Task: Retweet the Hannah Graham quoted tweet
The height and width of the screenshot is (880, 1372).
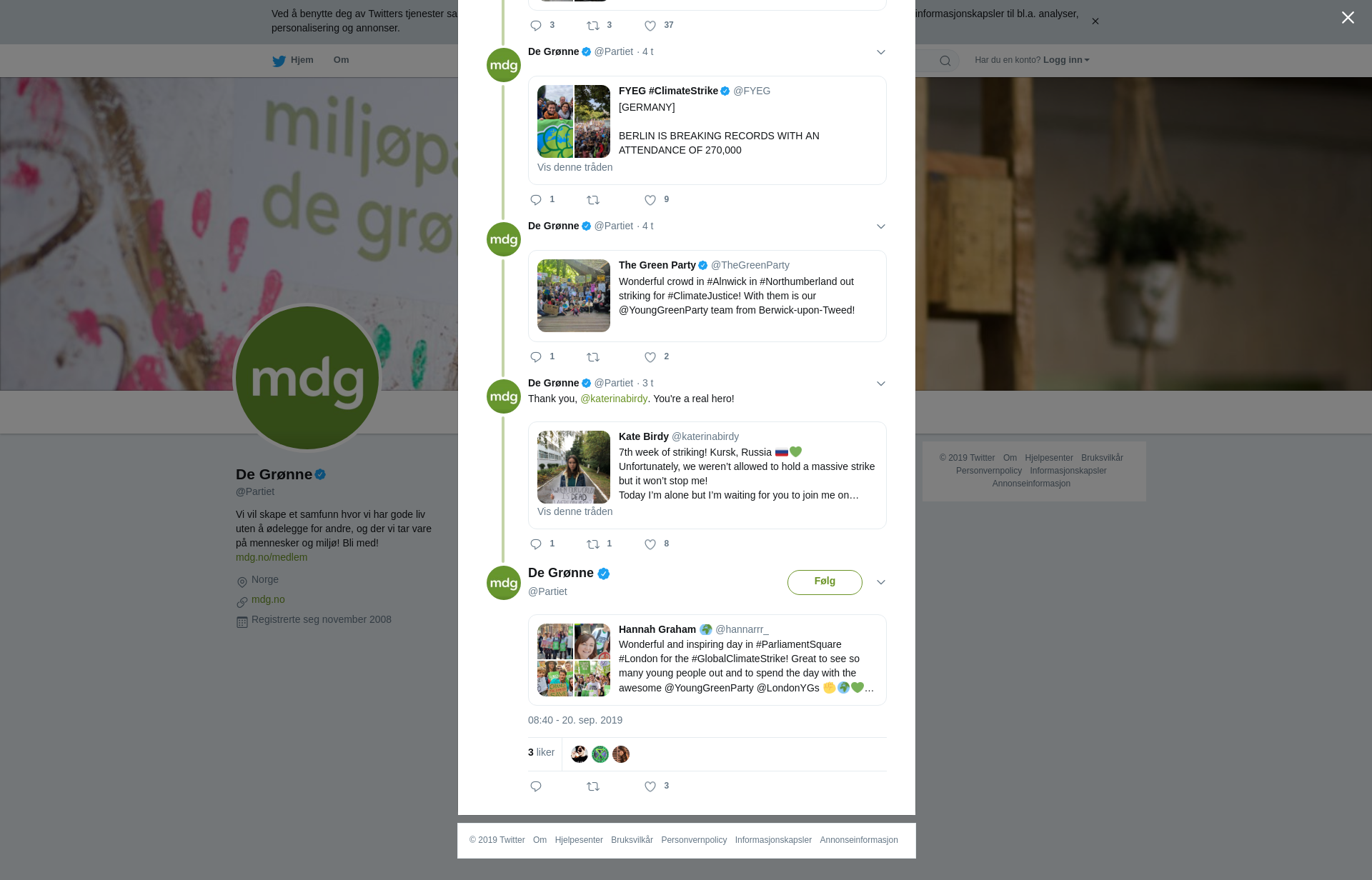Action: [x=593, y=786]
